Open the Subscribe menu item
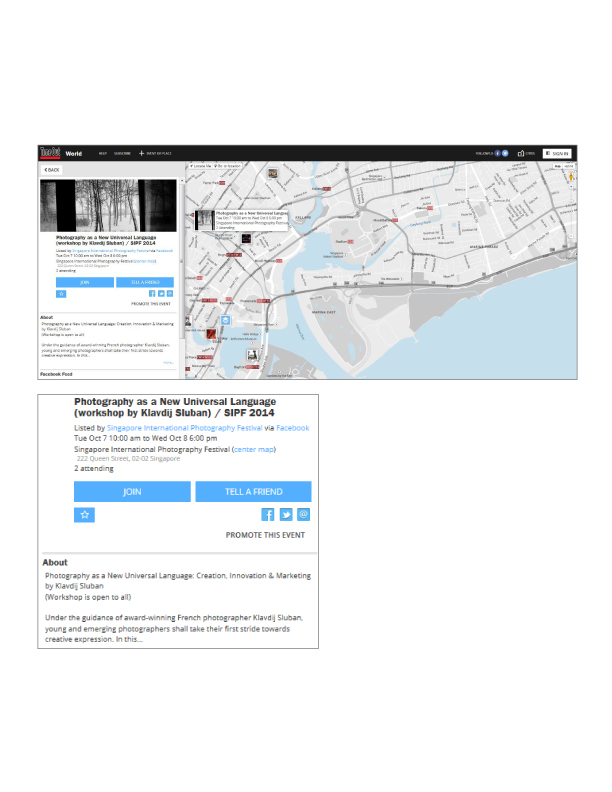This screenshot has width=612, height=792. [x=122, y=153]
